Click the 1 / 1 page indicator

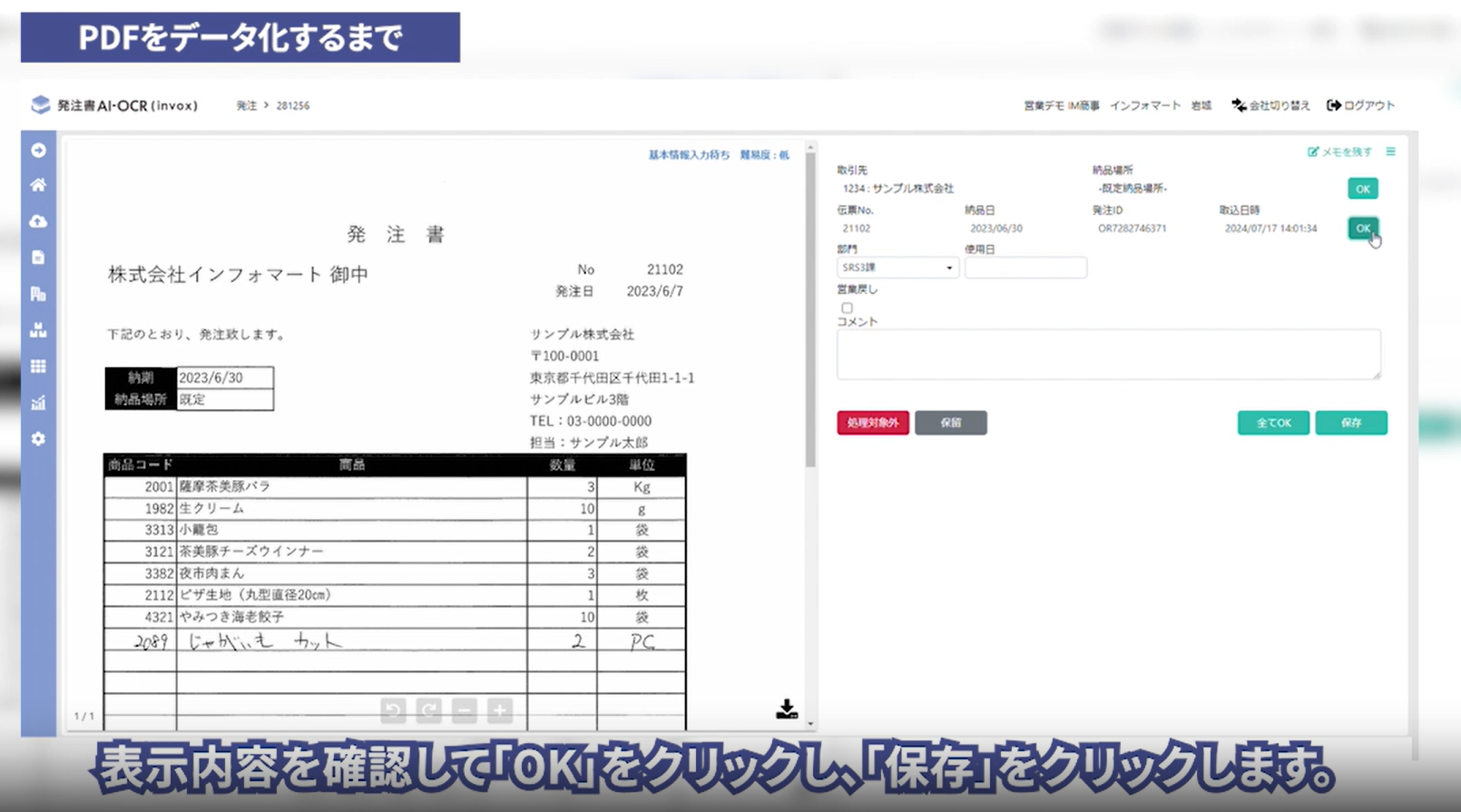tap(83, 717)
